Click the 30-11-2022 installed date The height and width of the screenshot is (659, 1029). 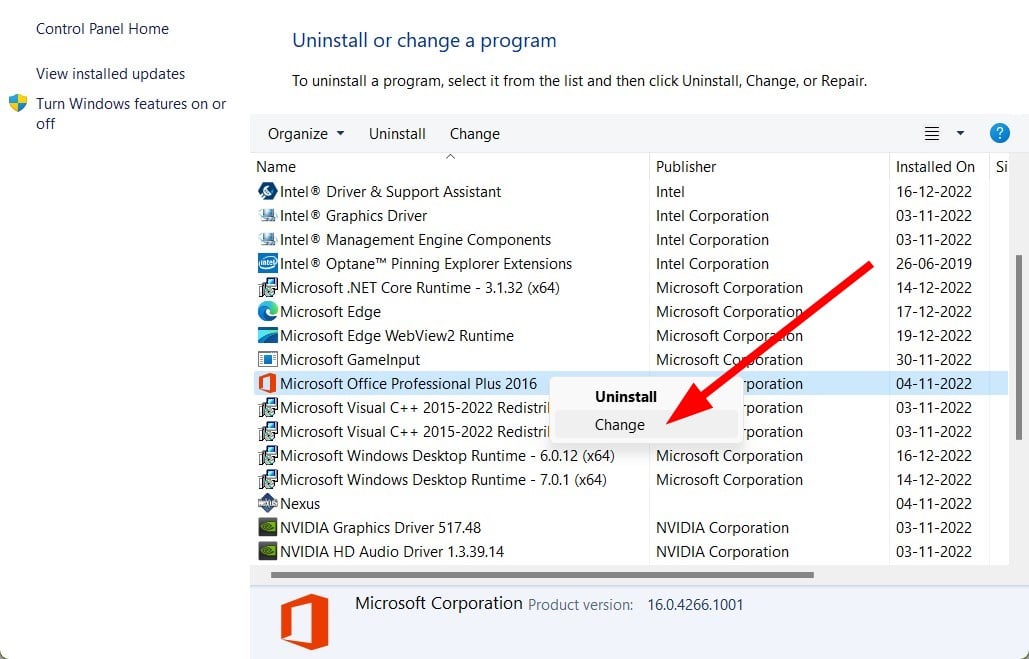click(934, 360)
